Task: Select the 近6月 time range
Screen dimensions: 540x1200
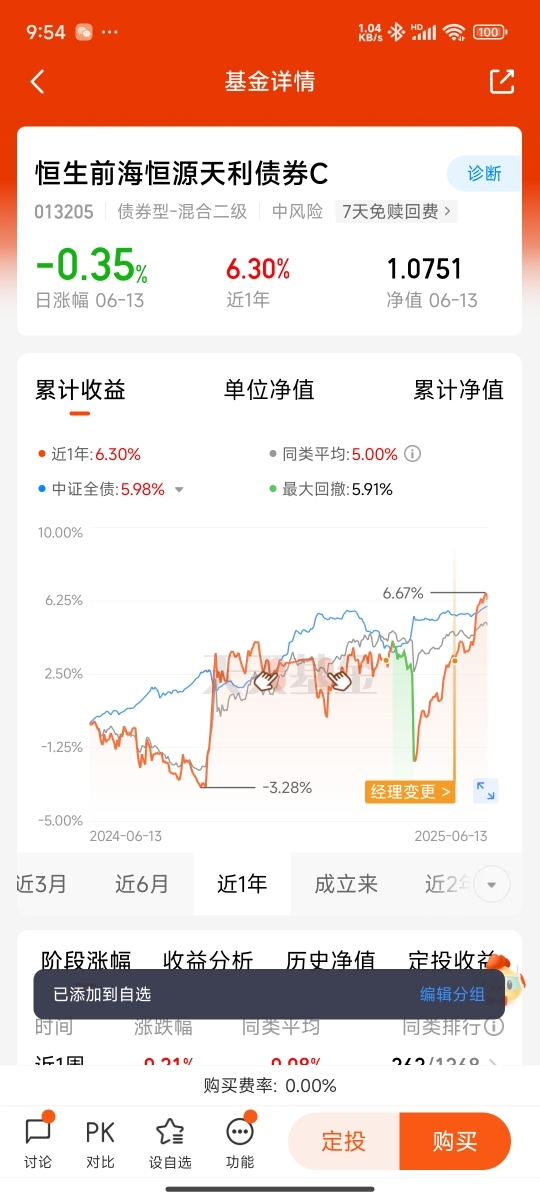Action: pyautogui.click(x=142, y=884)
